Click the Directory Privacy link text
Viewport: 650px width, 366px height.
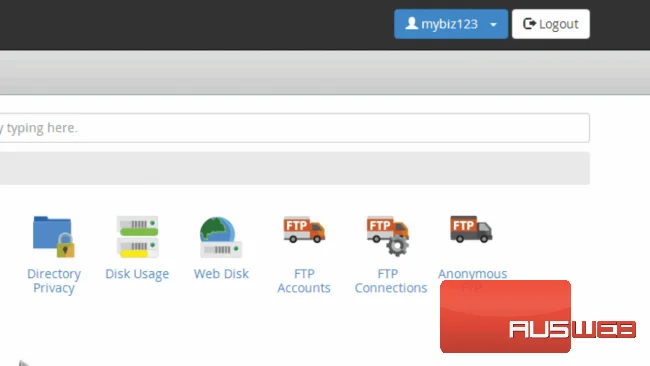click(54, 281)
